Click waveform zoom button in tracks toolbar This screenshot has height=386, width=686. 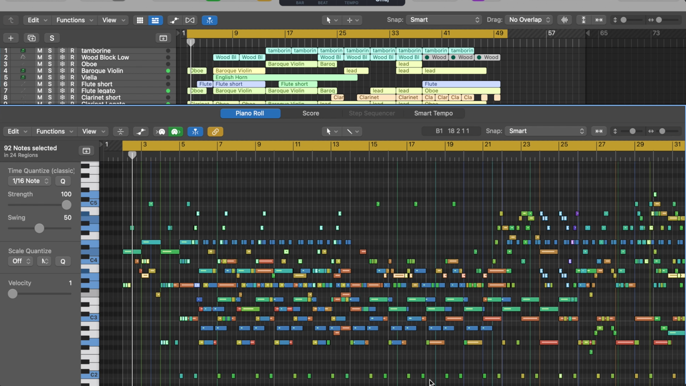(564, 20)
